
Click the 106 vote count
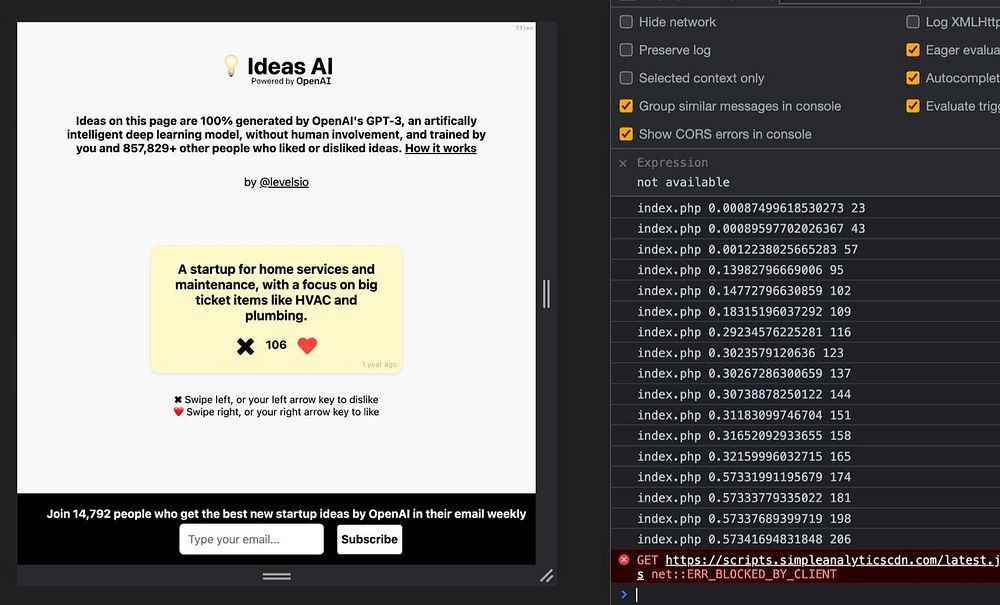276,345
